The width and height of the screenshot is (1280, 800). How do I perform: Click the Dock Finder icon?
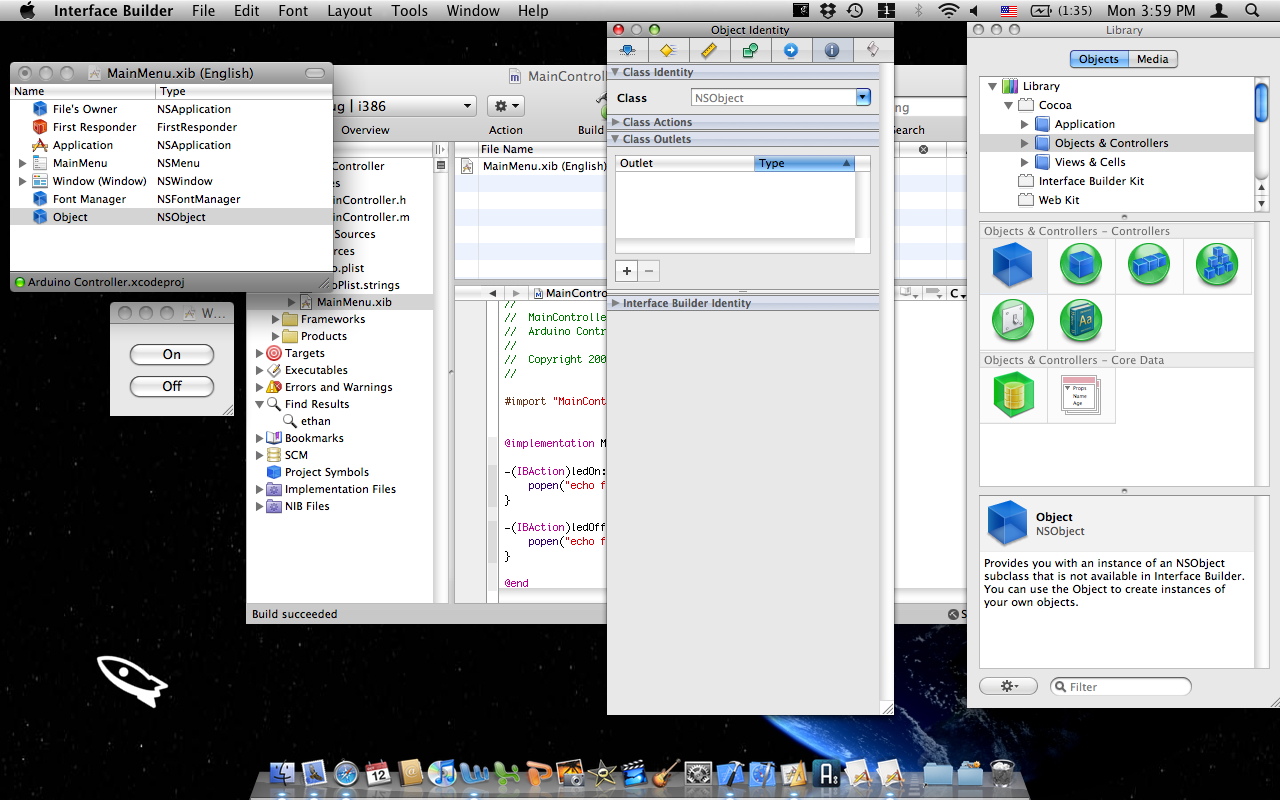pyautogui.click(x=285, y=773)
